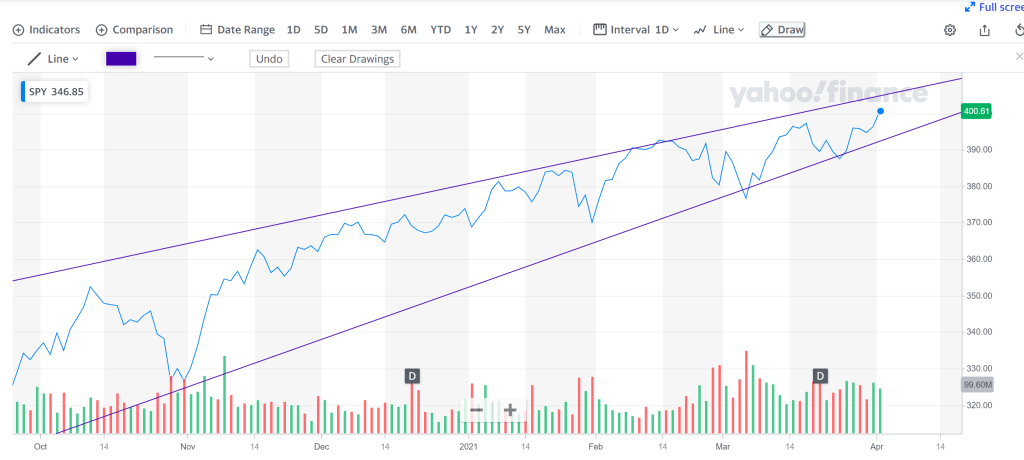Zoom in with the plus button

[510, 410]
